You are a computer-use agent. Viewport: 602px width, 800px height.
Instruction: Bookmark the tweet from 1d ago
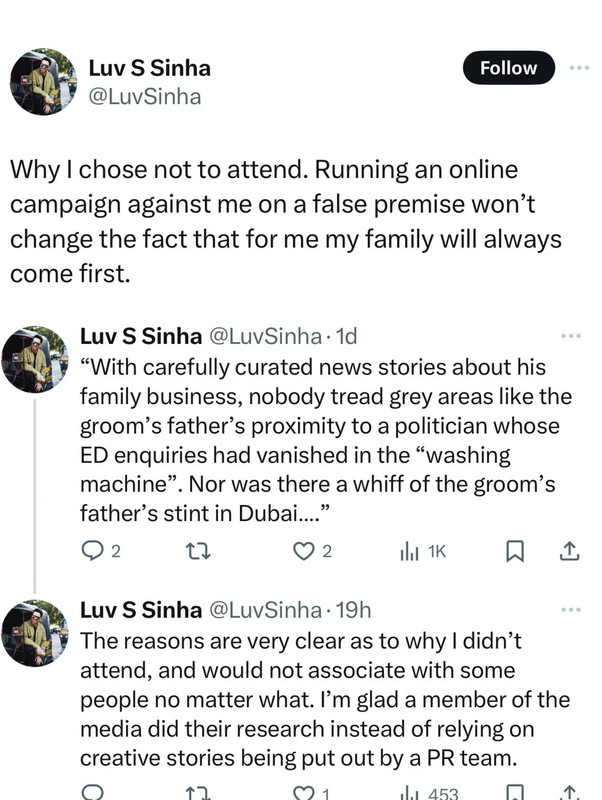click(x=514, y=549)
